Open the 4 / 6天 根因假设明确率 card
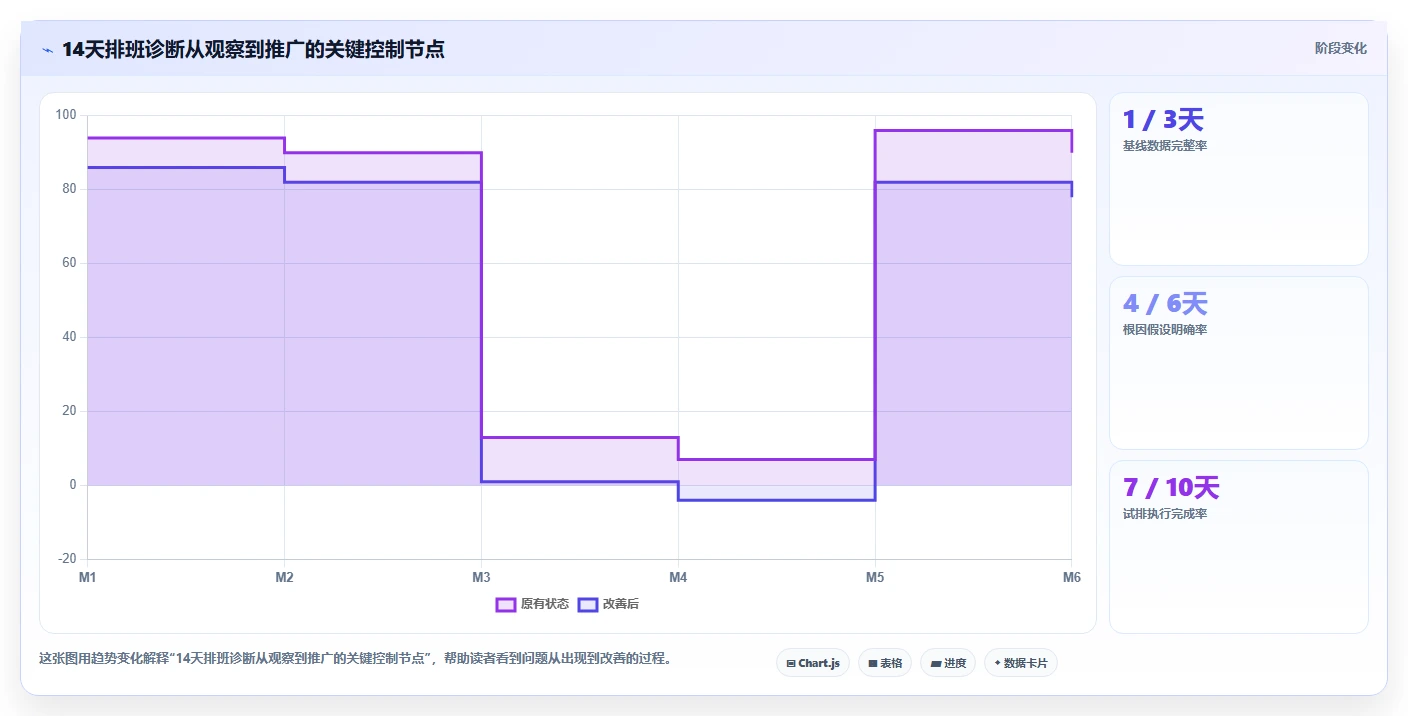Screen dimensions: 1408x716 pos(1238,363)
